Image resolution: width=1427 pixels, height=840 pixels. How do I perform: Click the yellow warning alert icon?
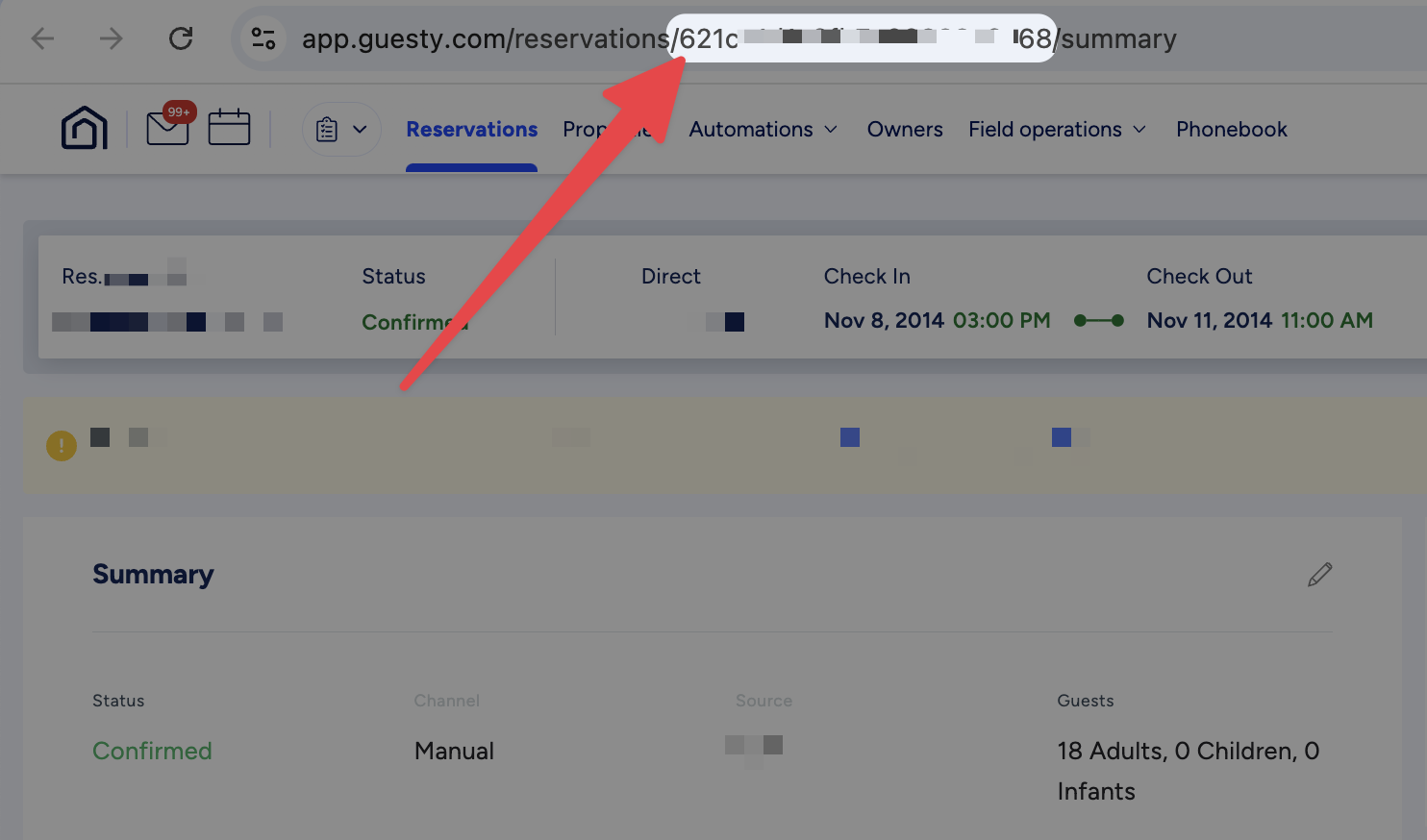[x=62, y=445]
